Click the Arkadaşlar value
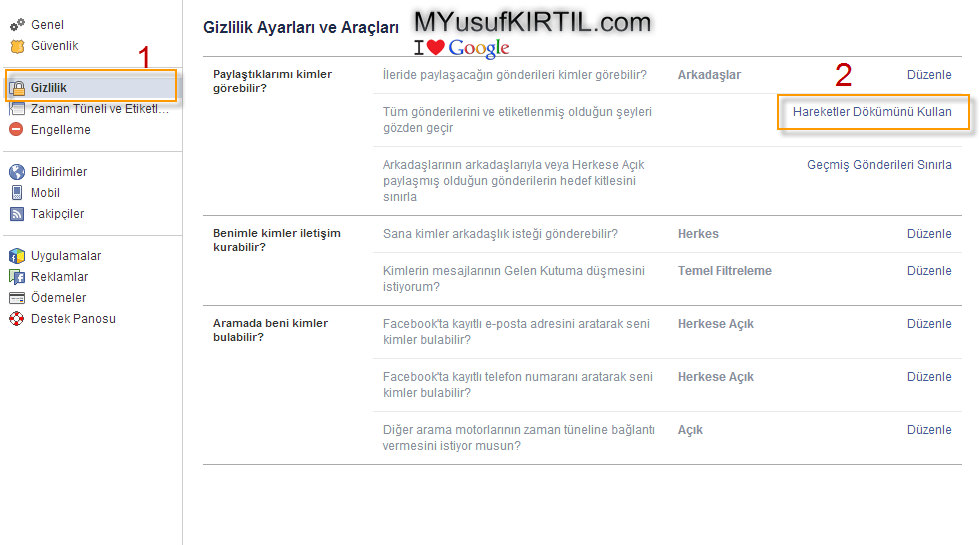 tap(709, 75)
